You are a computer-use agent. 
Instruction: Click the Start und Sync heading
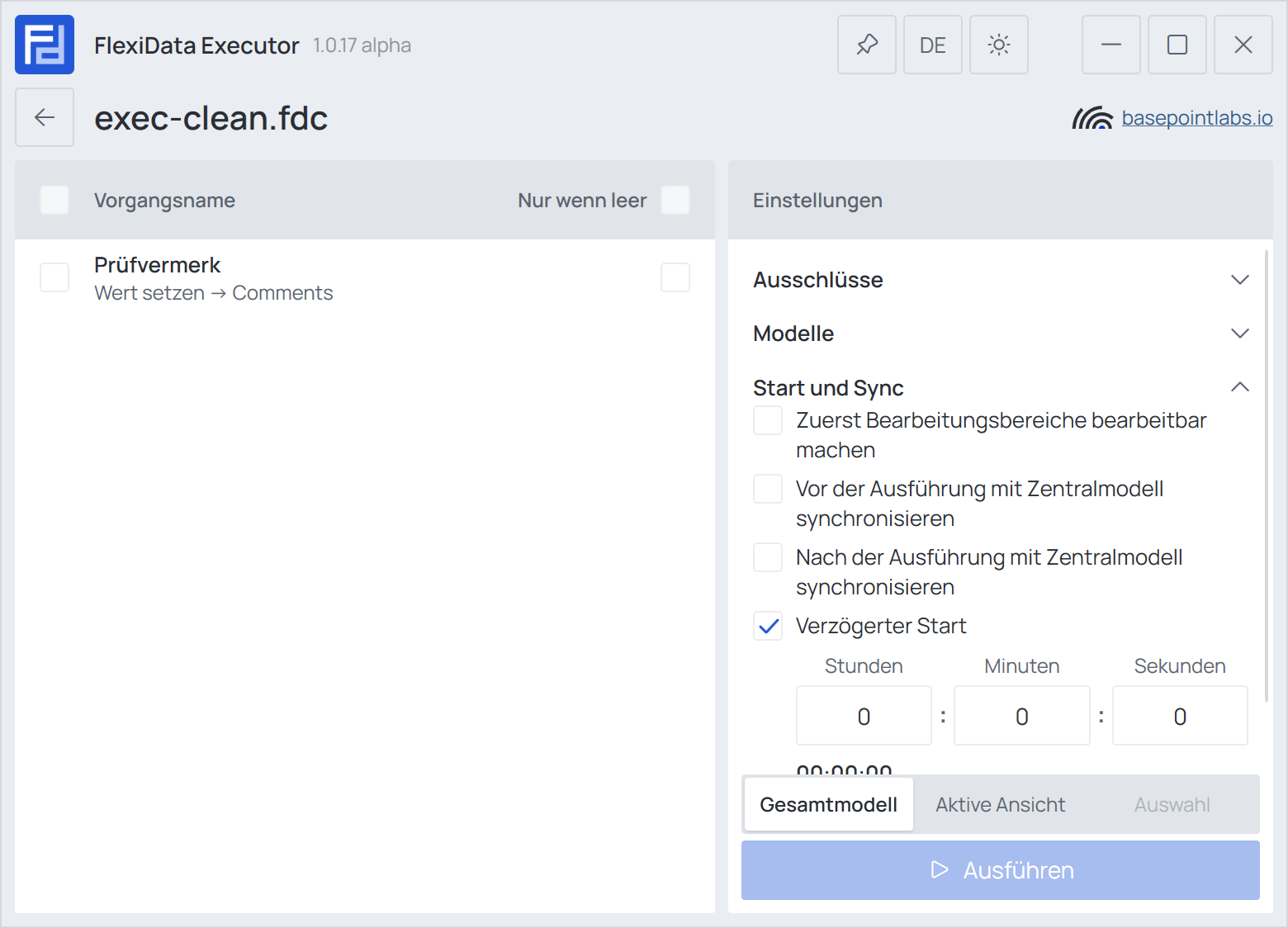tap(828, 387)
